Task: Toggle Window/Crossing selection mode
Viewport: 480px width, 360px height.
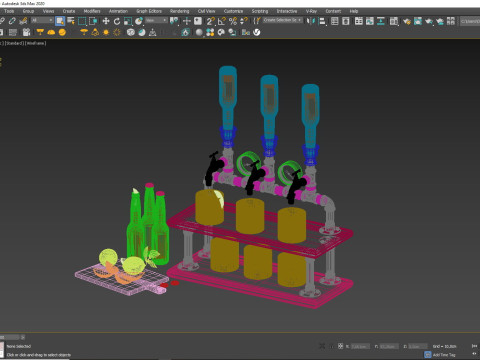Action: (x=93, y=21)
